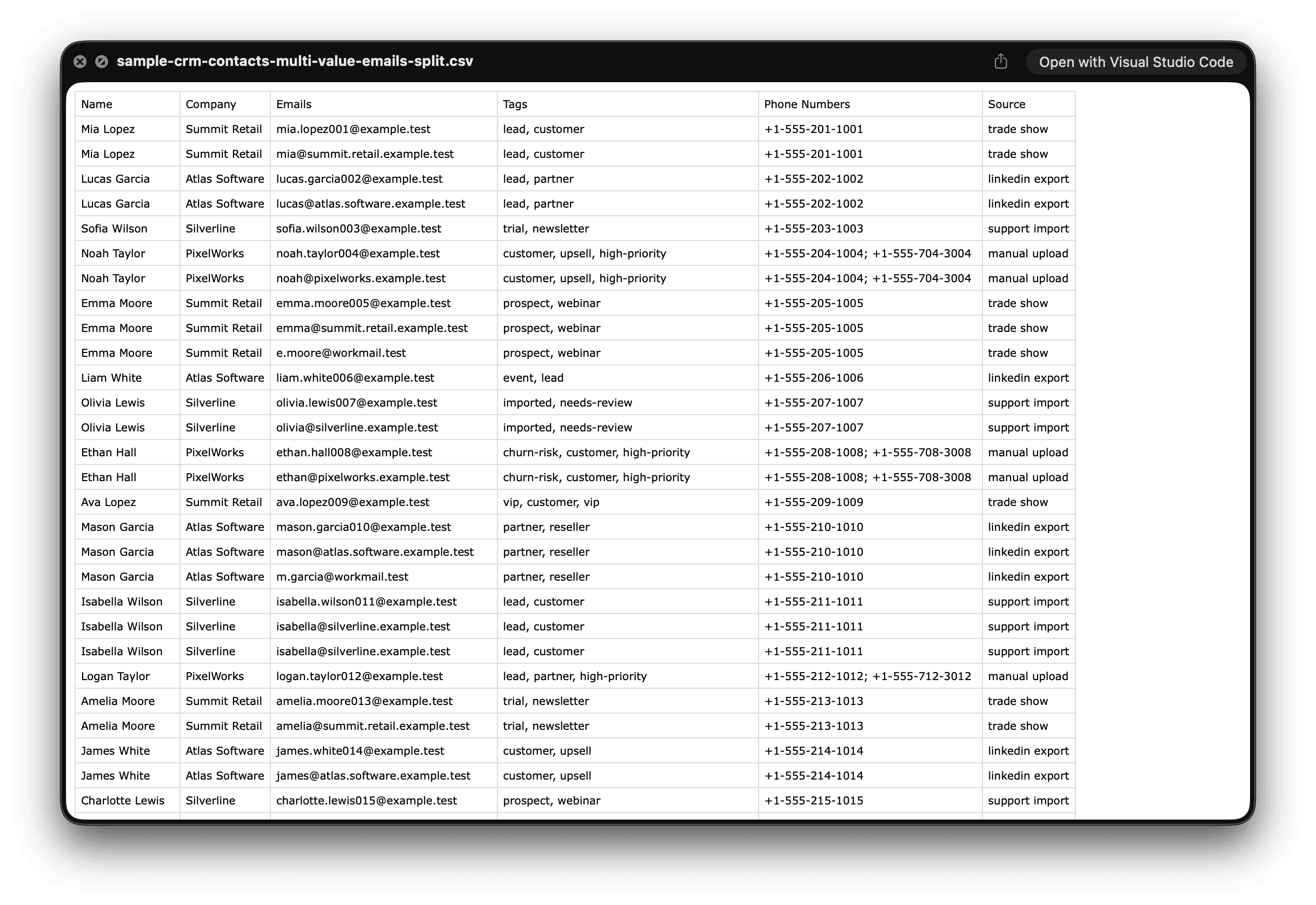Screen dimensions: 1316x905
Task: Select cell mia@summit.retail.example.test
Action: click(x=384, y=154)
